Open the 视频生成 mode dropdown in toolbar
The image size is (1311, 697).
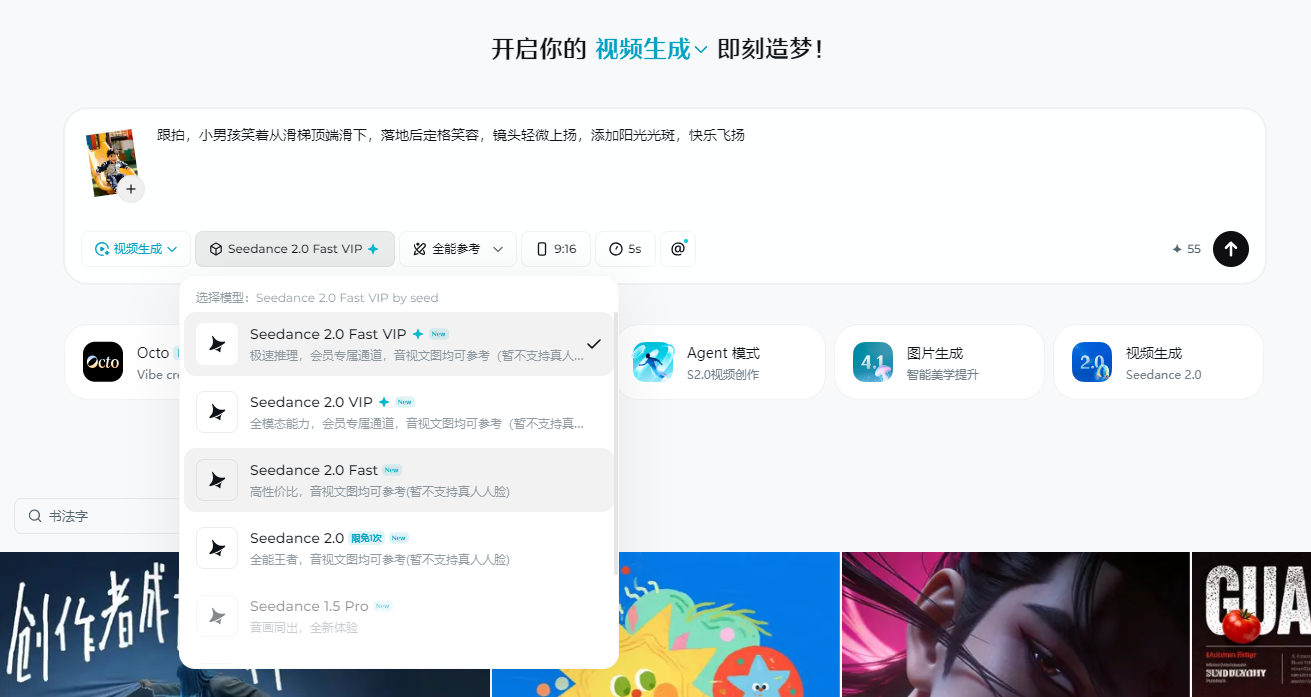click(x=136, y=249)
